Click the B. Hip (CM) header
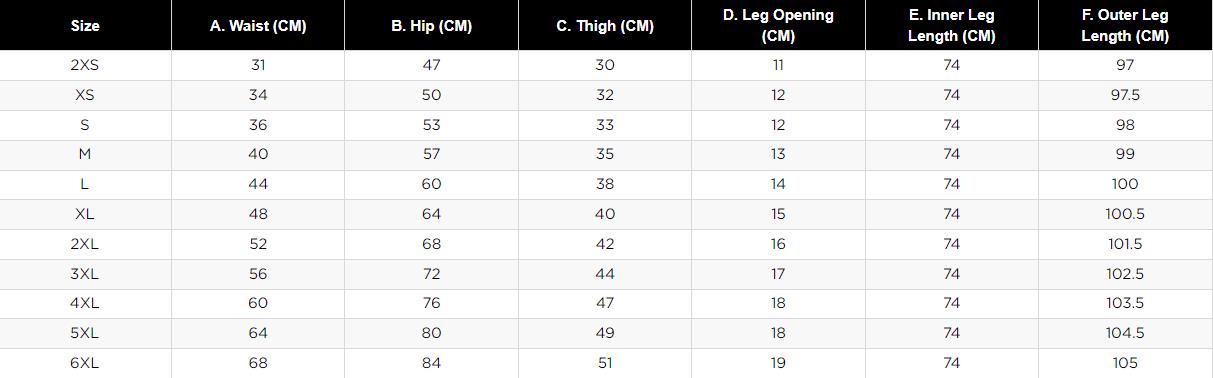This screenshot has width=1213, height=378. [431, 26]
